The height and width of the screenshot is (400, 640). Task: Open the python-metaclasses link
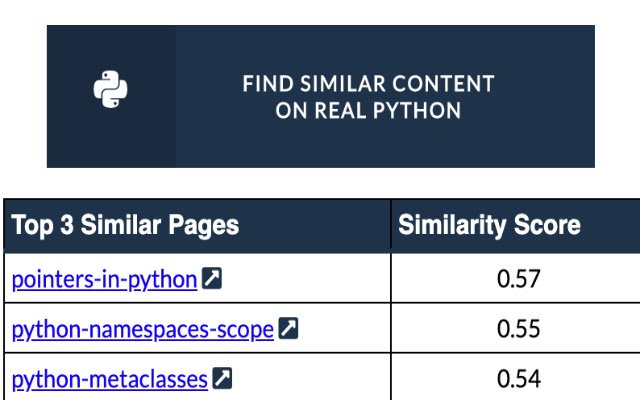pos(109,379)
